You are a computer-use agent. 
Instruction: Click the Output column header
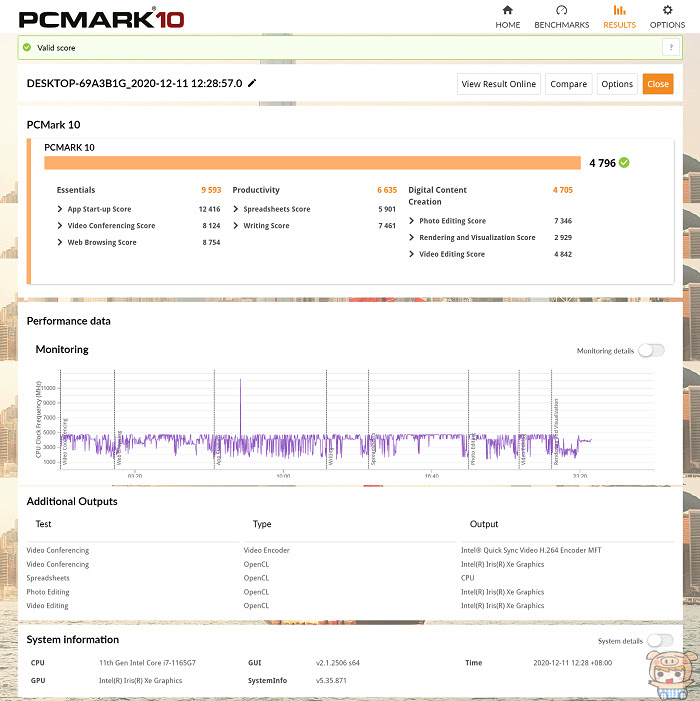484,524
